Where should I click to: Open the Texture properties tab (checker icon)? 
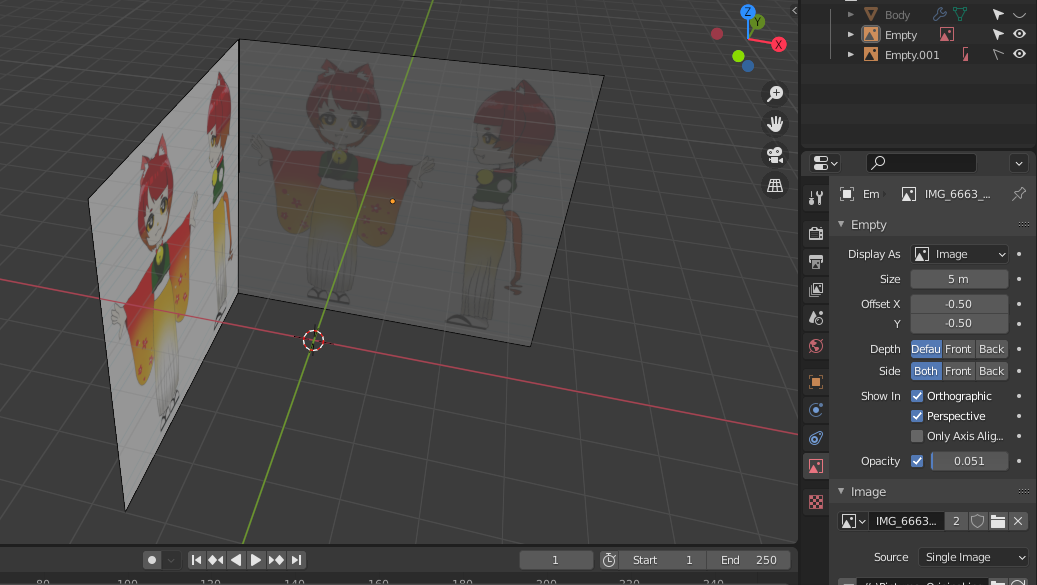pos(815,502)
